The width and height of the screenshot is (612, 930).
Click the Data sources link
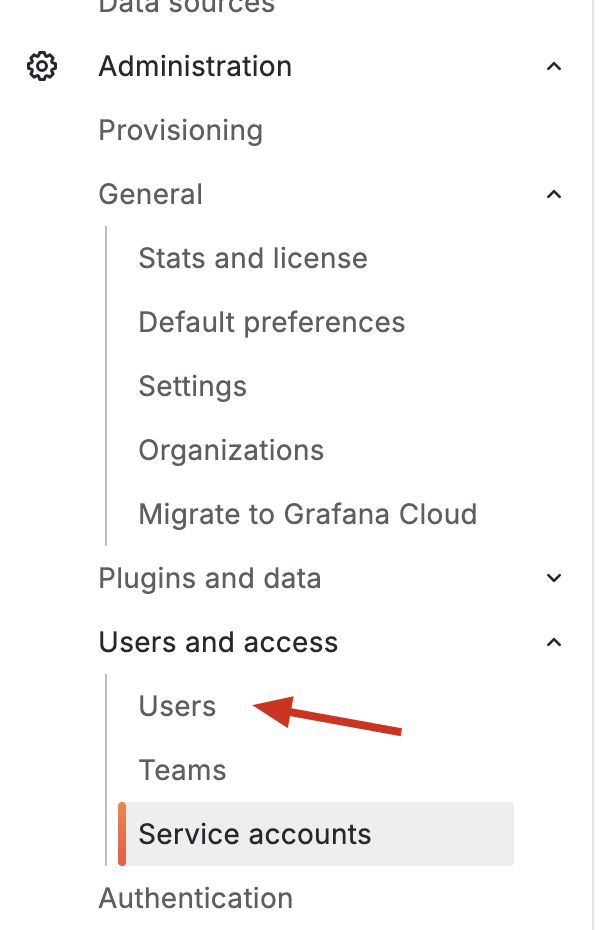[x=186, y=6]
